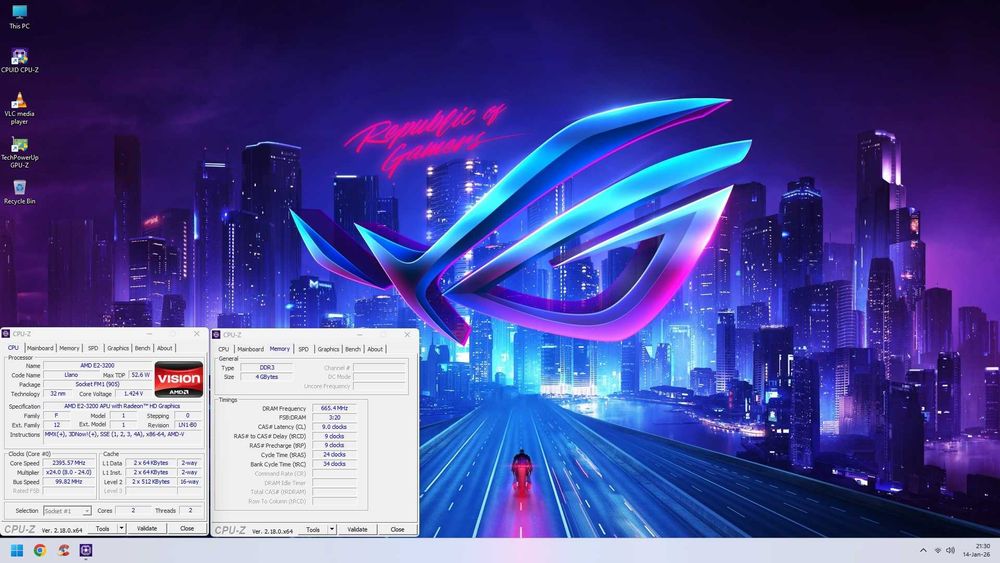
Task: Expand Tools dropdown arrow in left CPU-Z window
Action: (122, 529)
